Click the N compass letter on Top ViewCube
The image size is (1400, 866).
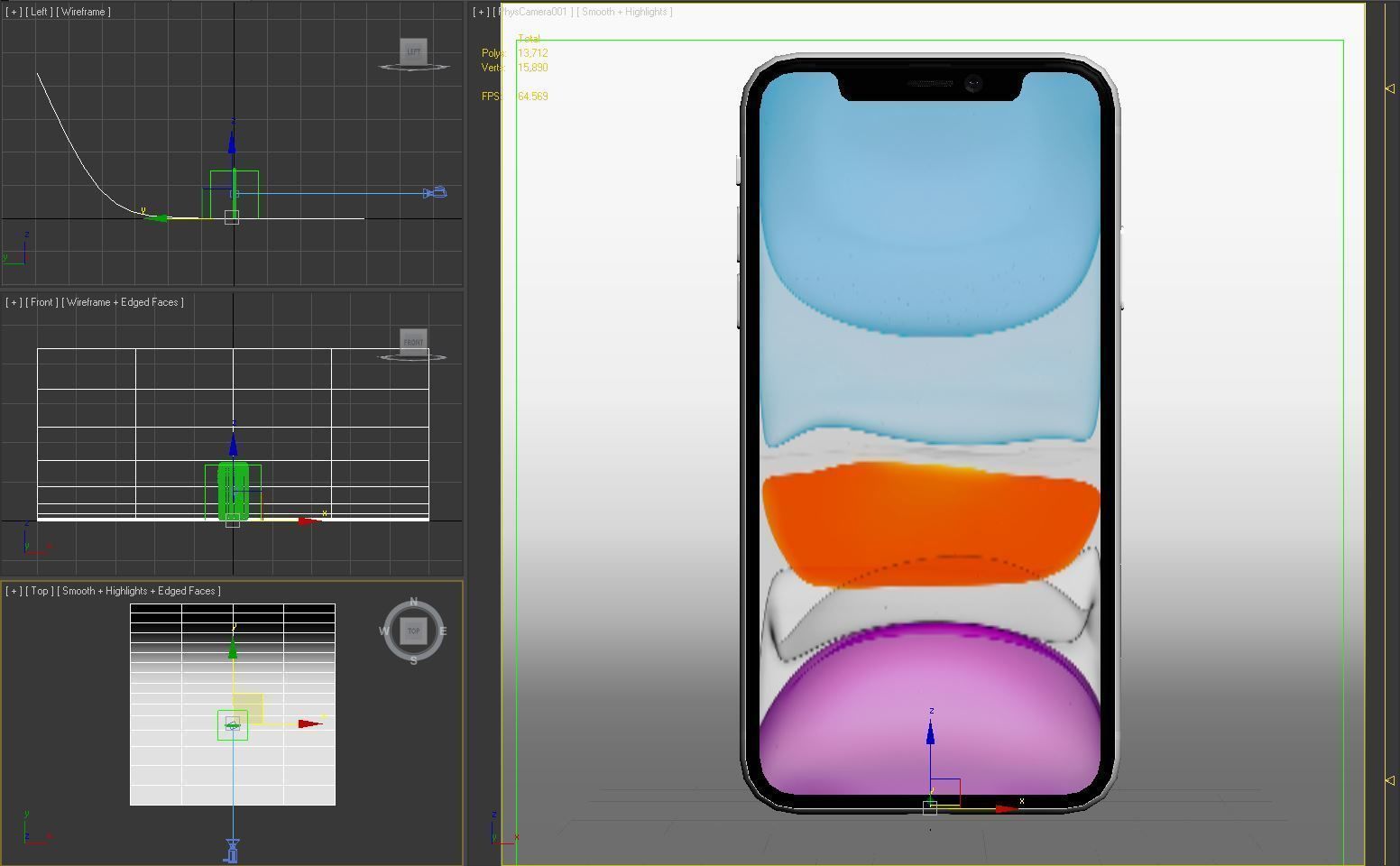[413, 602]
